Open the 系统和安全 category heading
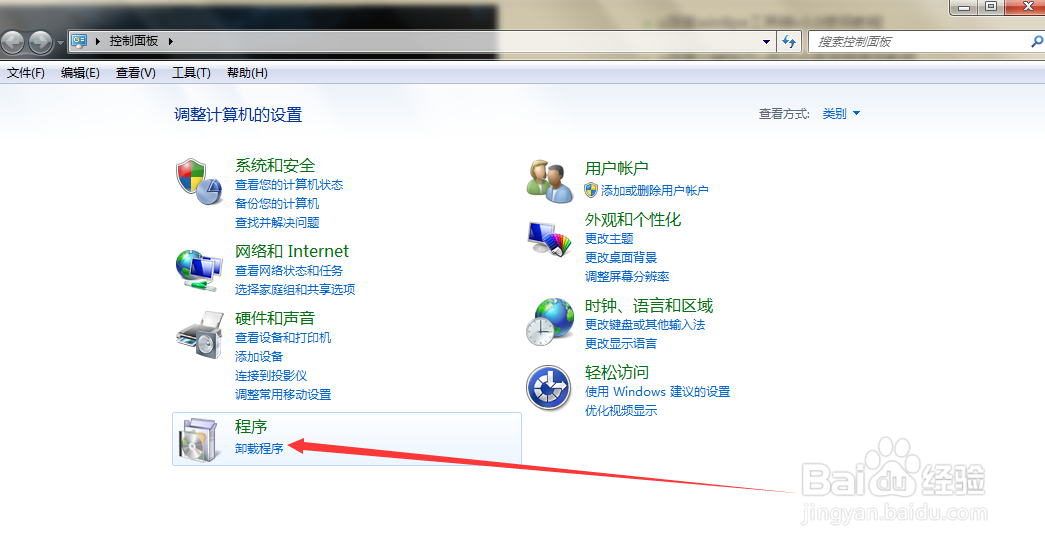Image resolution: width=1045 pixels, height=549 pixels. [275, 165]
